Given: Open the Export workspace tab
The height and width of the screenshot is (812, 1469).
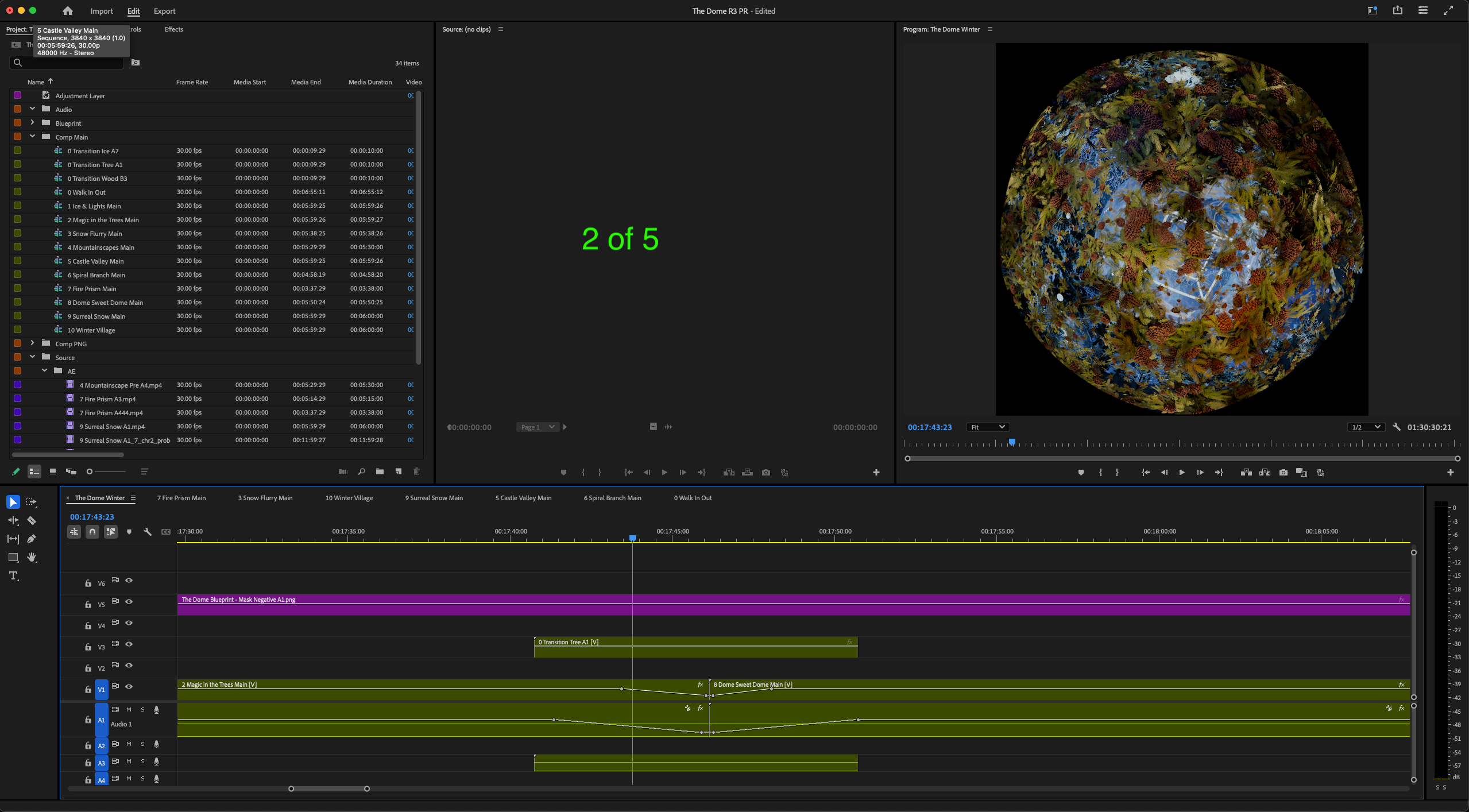Looking at the screenshot, I should (x=164, y=11).
